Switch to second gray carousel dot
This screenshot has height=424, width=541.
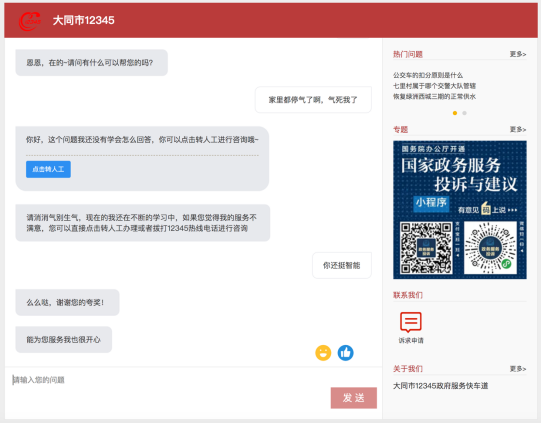[x=464, y=113]
